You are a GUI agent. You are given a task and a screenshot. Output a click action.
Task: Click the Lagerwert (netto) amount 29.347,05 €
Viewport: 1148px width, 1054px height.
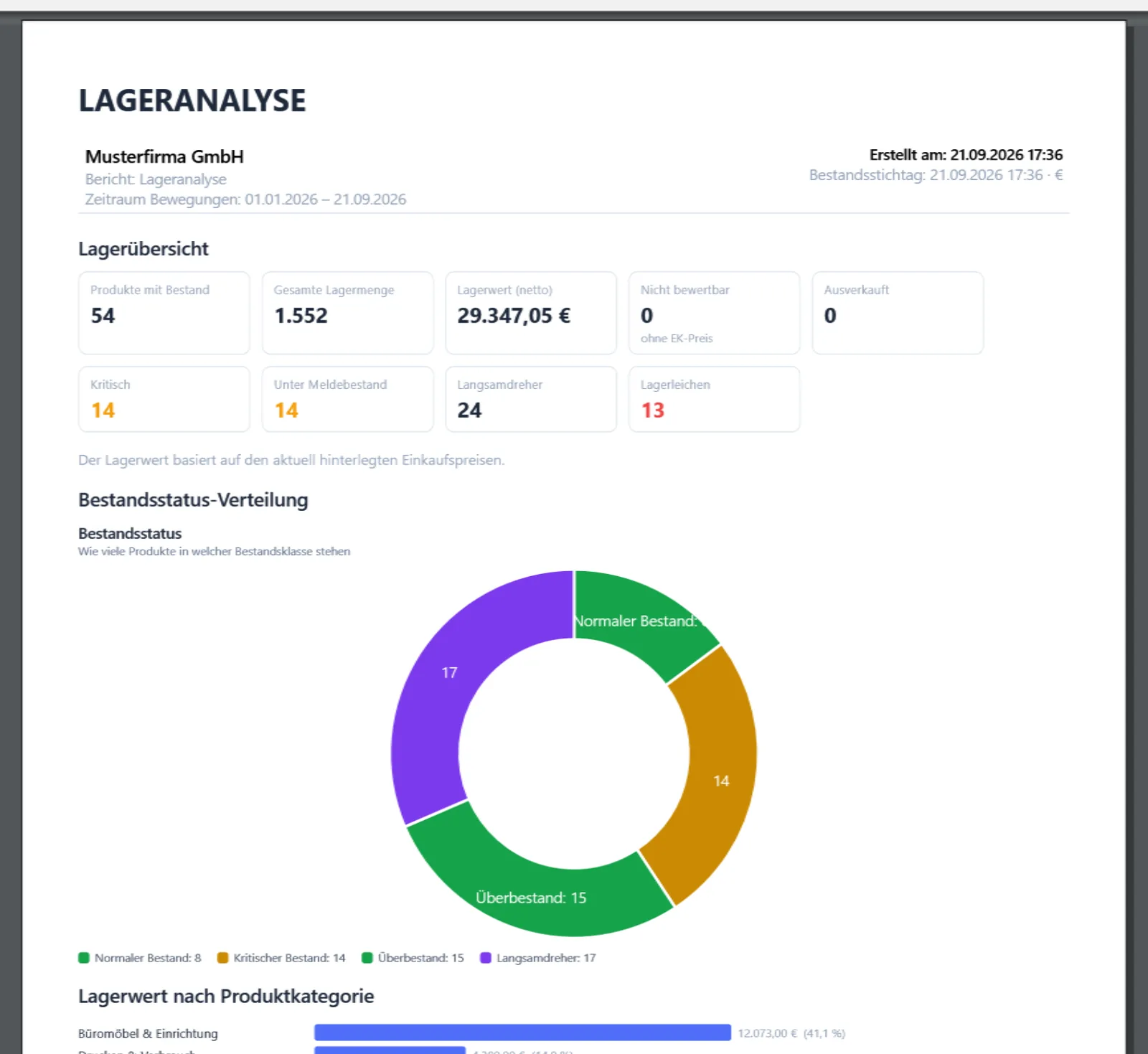coord(514,316)
